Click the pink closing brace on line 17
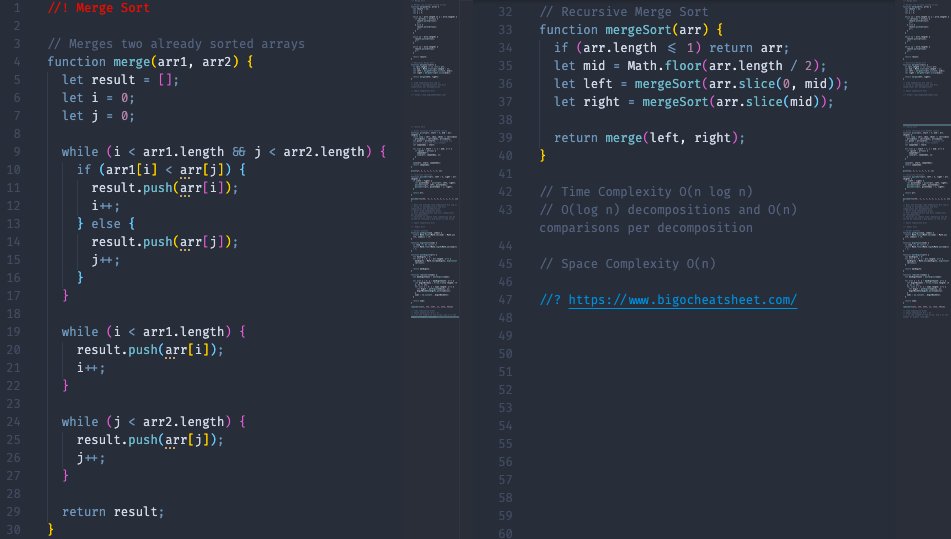 pos(66,296)
